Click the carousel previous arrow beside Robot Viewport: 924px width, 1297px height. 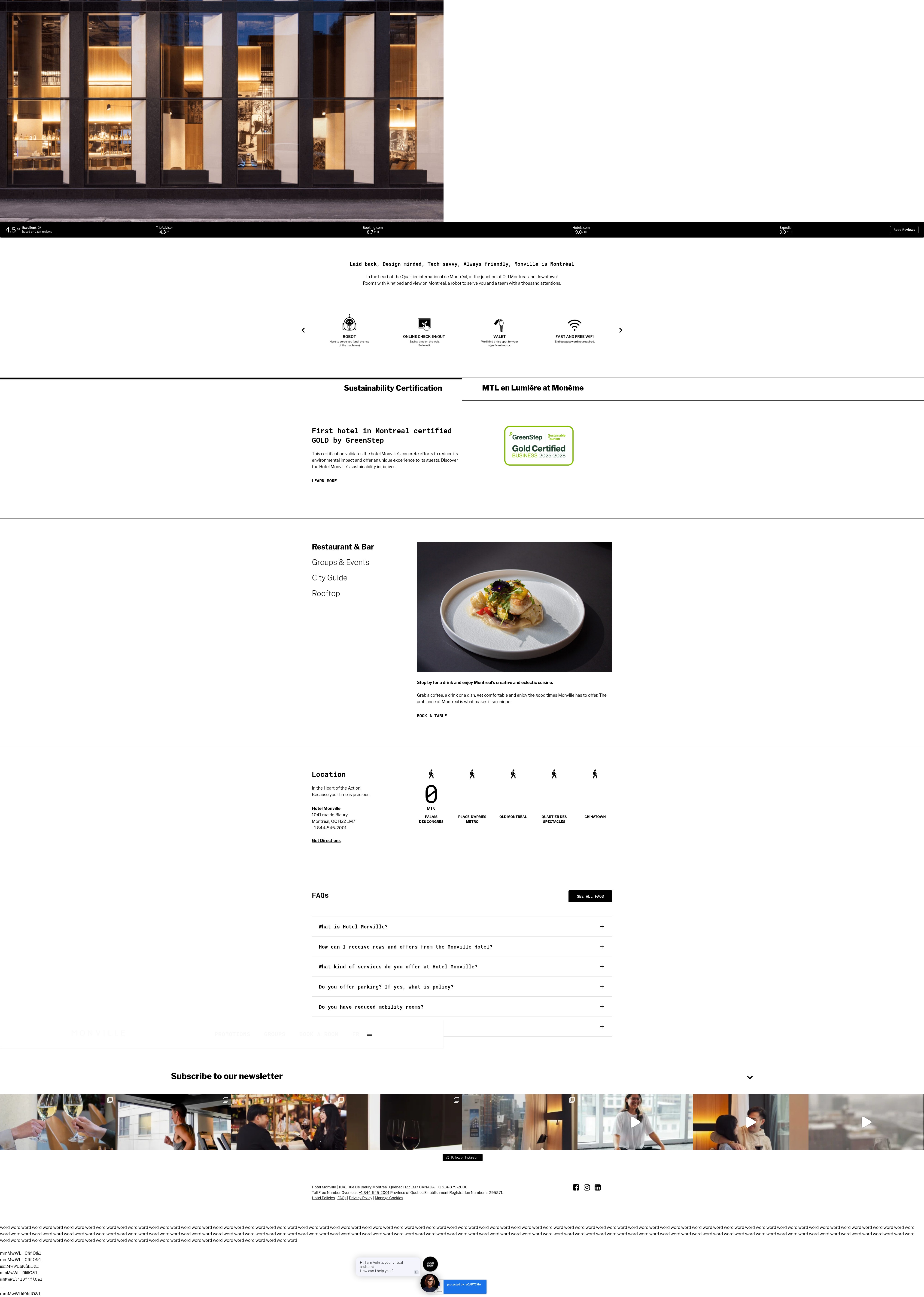pyautogui.click(x=303, y=330)
